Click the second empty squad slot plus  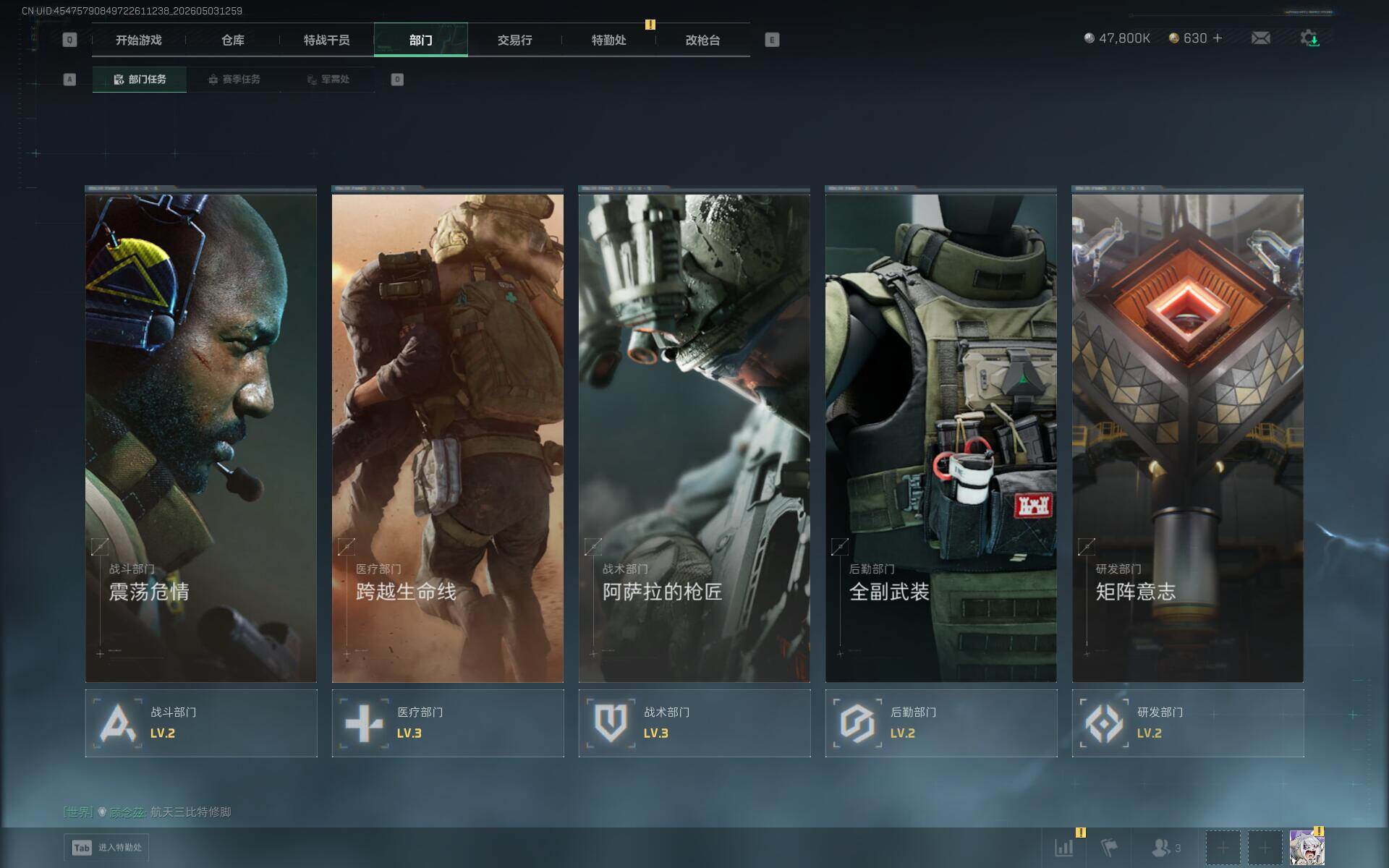point(1265,847)
